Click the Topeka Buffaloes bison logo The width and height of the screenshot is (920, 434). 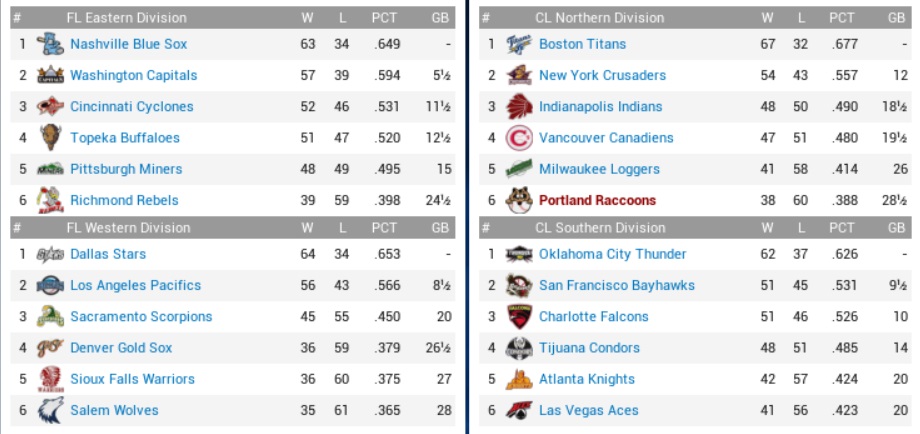(50, 137)
